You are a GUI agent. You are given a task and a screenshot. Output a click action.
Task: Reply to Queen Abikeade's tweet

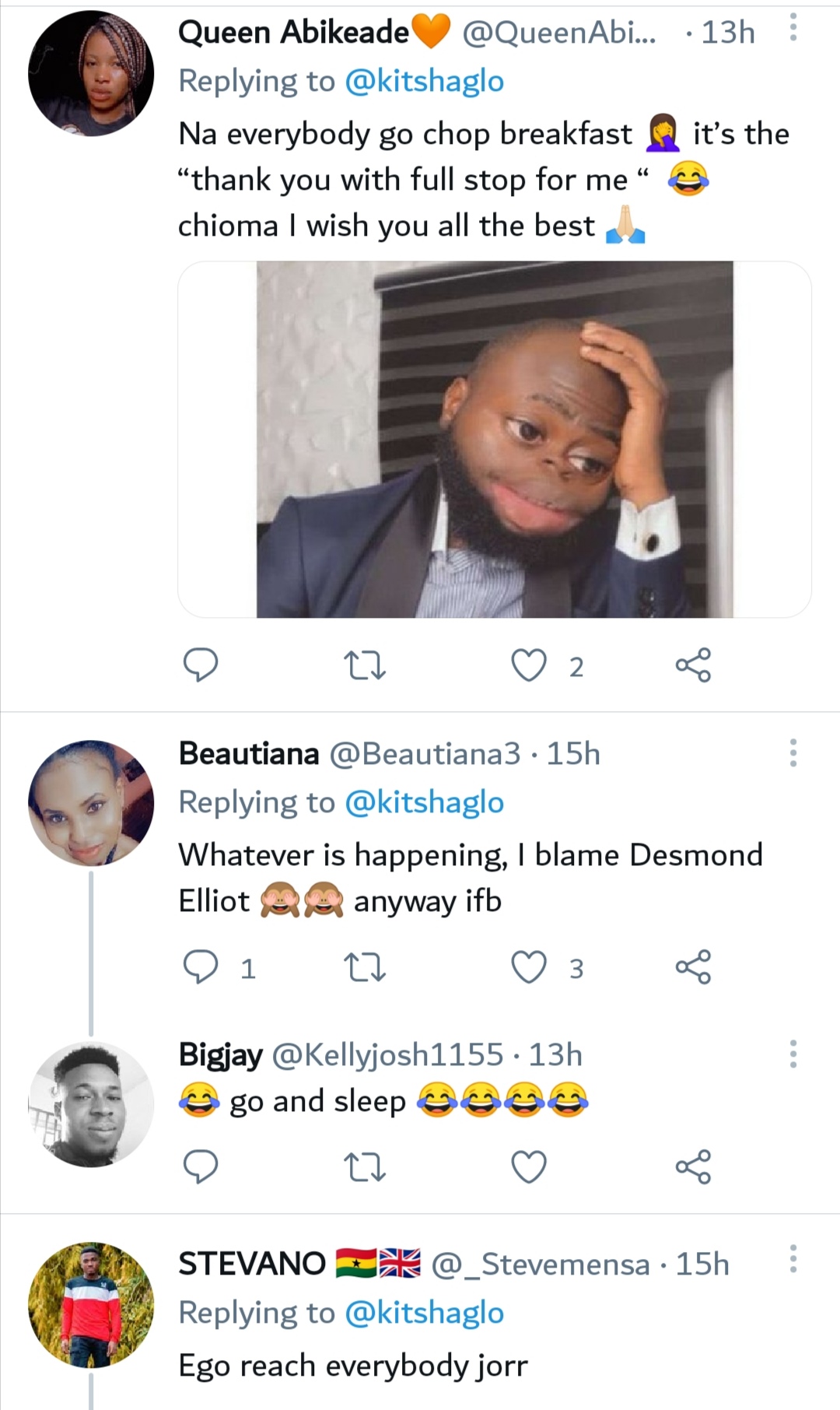[200, 665]
